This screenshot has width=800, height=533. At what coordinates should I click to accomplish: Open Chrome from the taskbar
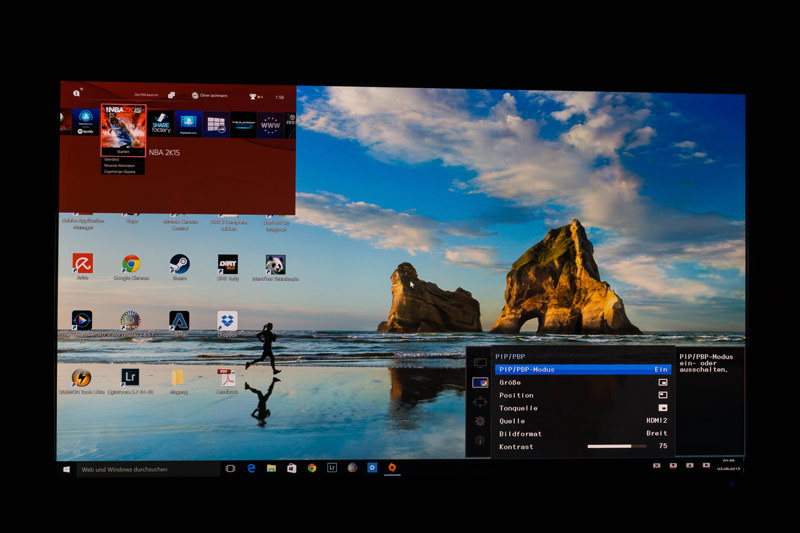(x=312, y=468)
